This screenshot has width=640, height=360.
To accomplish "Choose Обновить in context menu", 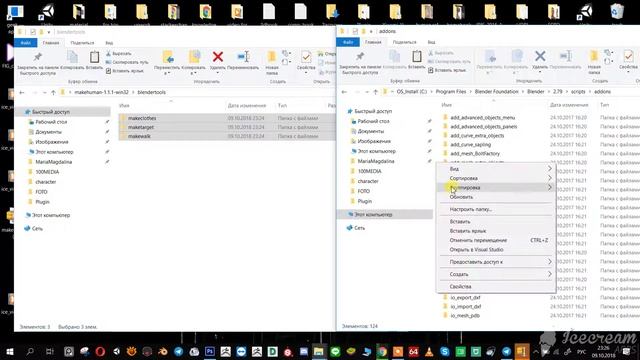I will tap(496, 197).
